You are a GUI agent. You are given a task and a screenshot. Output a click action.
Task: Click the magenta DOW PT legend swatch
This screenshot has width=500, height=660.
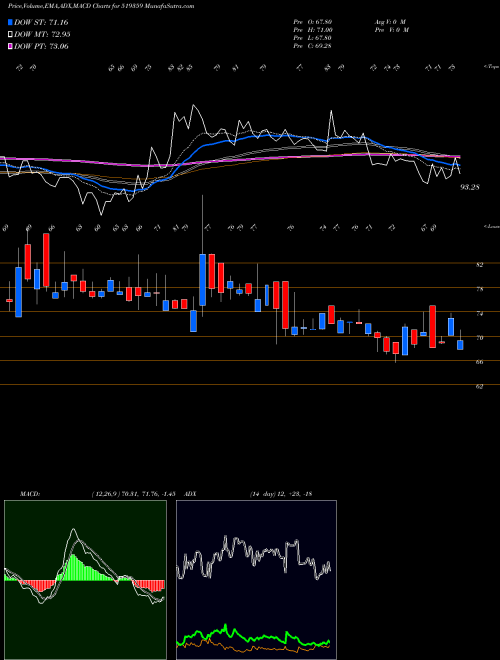(10, 46)
